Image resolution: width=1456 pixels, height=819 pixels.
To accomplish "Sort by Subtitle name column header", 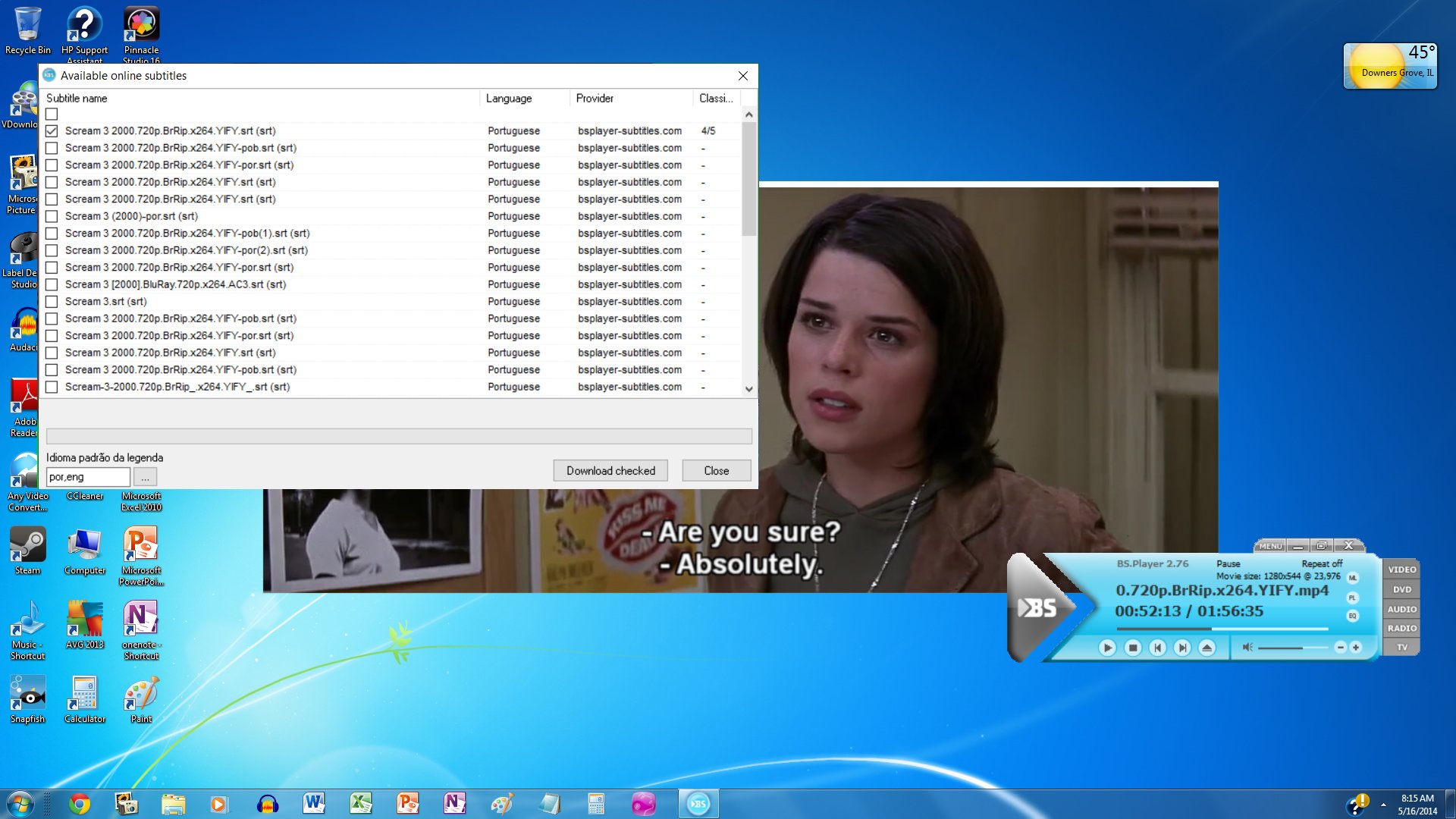I will [x=261, y=99].
